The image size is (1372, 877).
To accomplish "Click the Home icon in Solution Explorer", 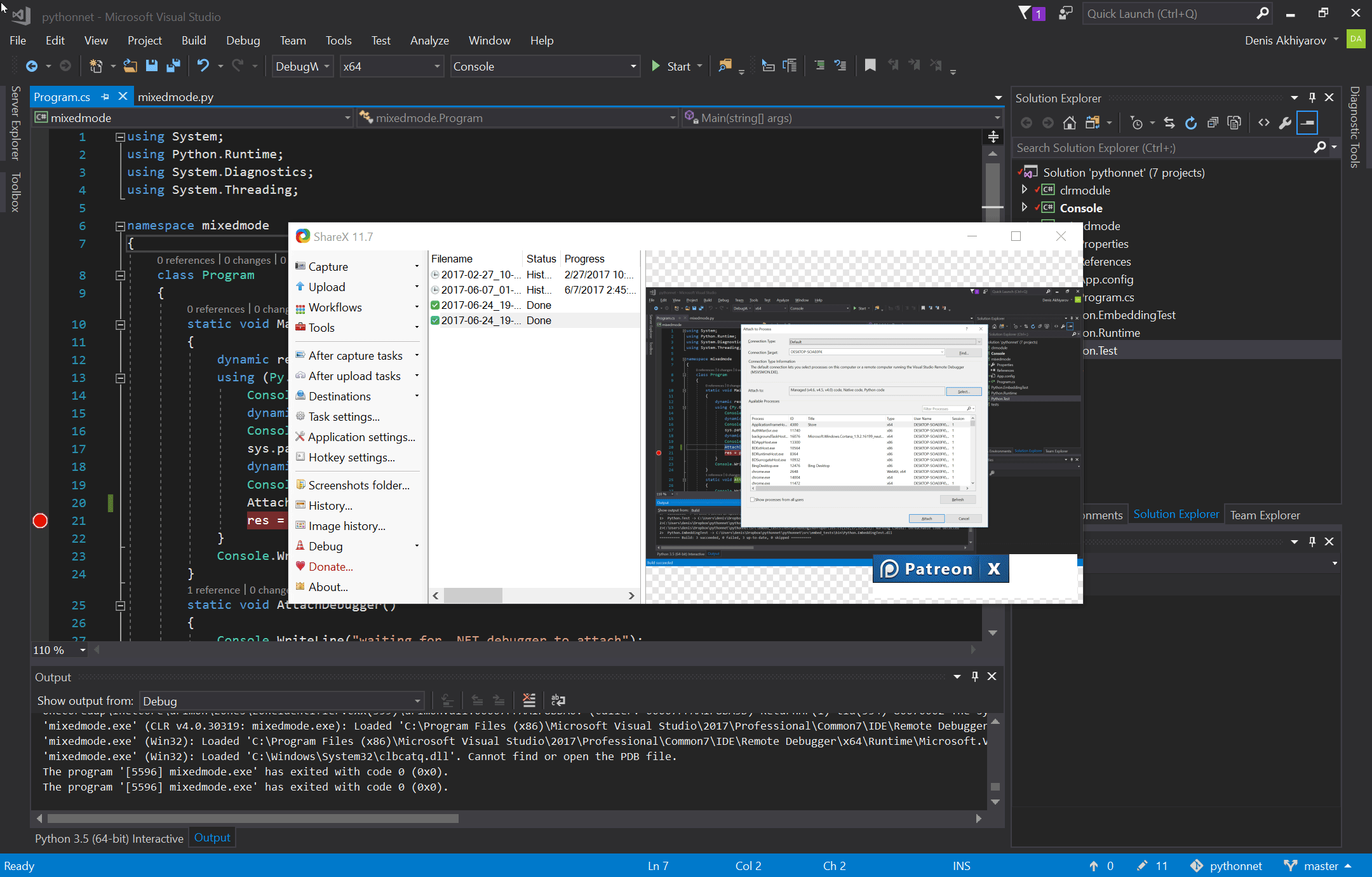I will (x=1070, y=123).
